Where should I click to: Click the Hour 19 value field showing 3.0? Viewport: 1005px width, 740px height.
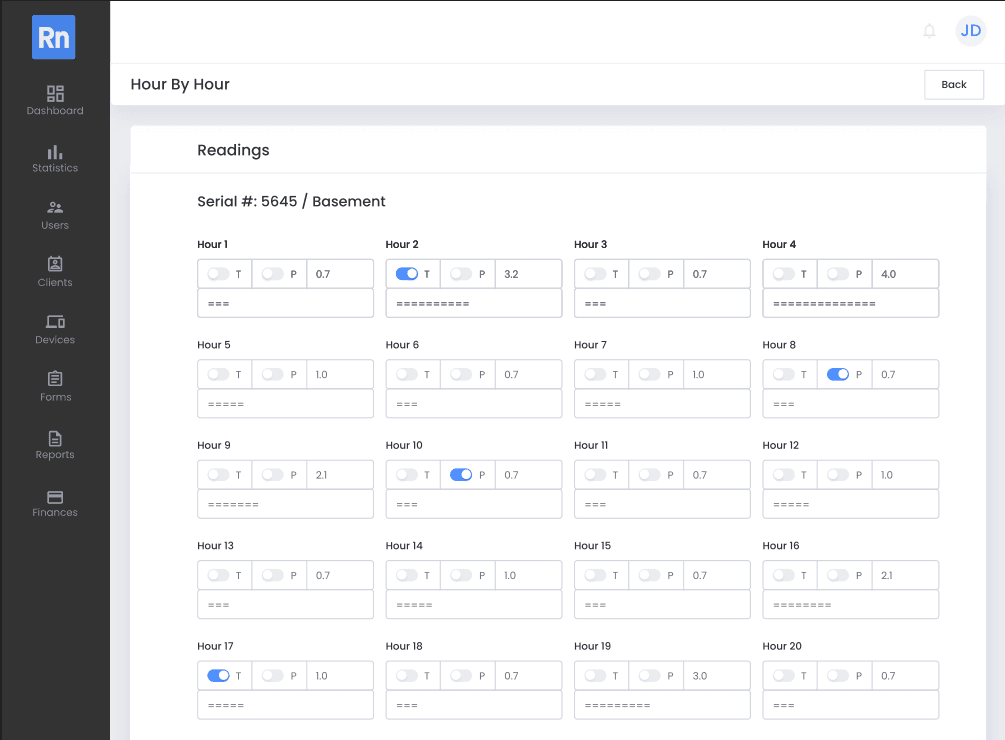tap(716, 676)
